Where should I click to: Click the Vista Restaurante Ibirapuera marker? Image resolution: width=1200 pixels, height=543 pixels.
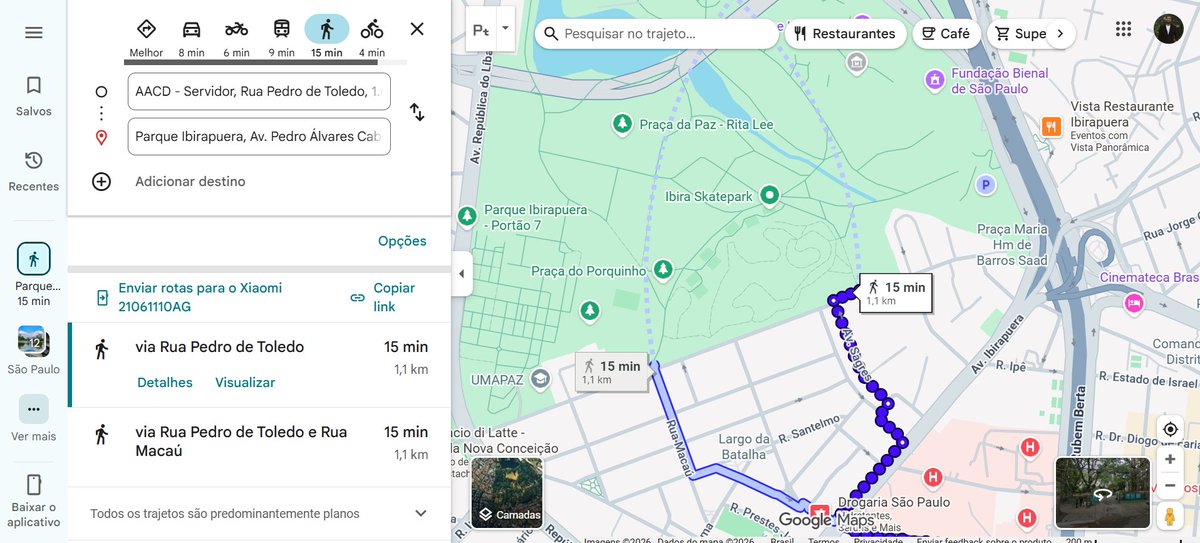tap(1051, 126)
